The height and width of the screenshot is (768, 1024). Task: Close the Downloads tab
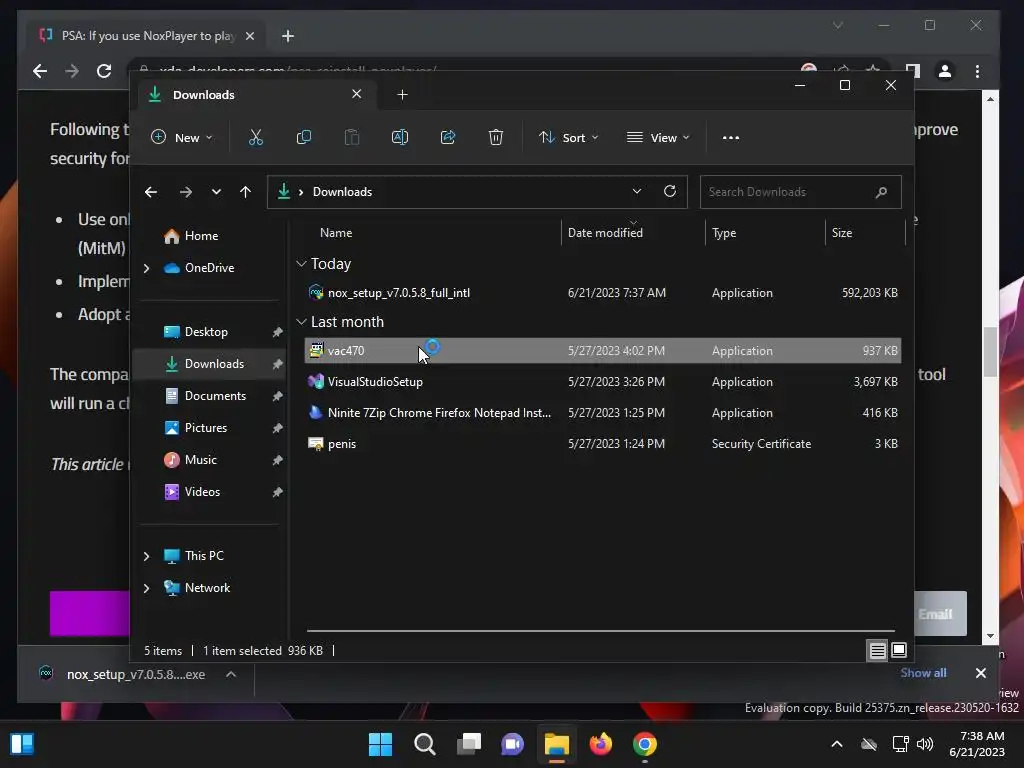pyautogui.click(x=357, y=94)
